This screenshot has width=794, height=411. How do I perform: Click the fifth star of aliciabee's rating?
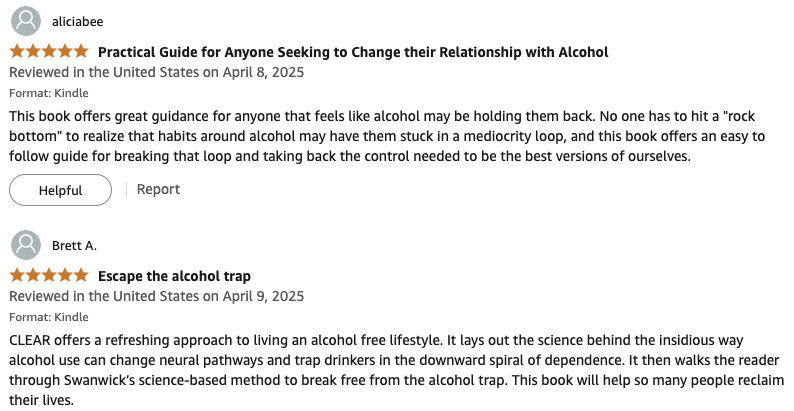81,51
